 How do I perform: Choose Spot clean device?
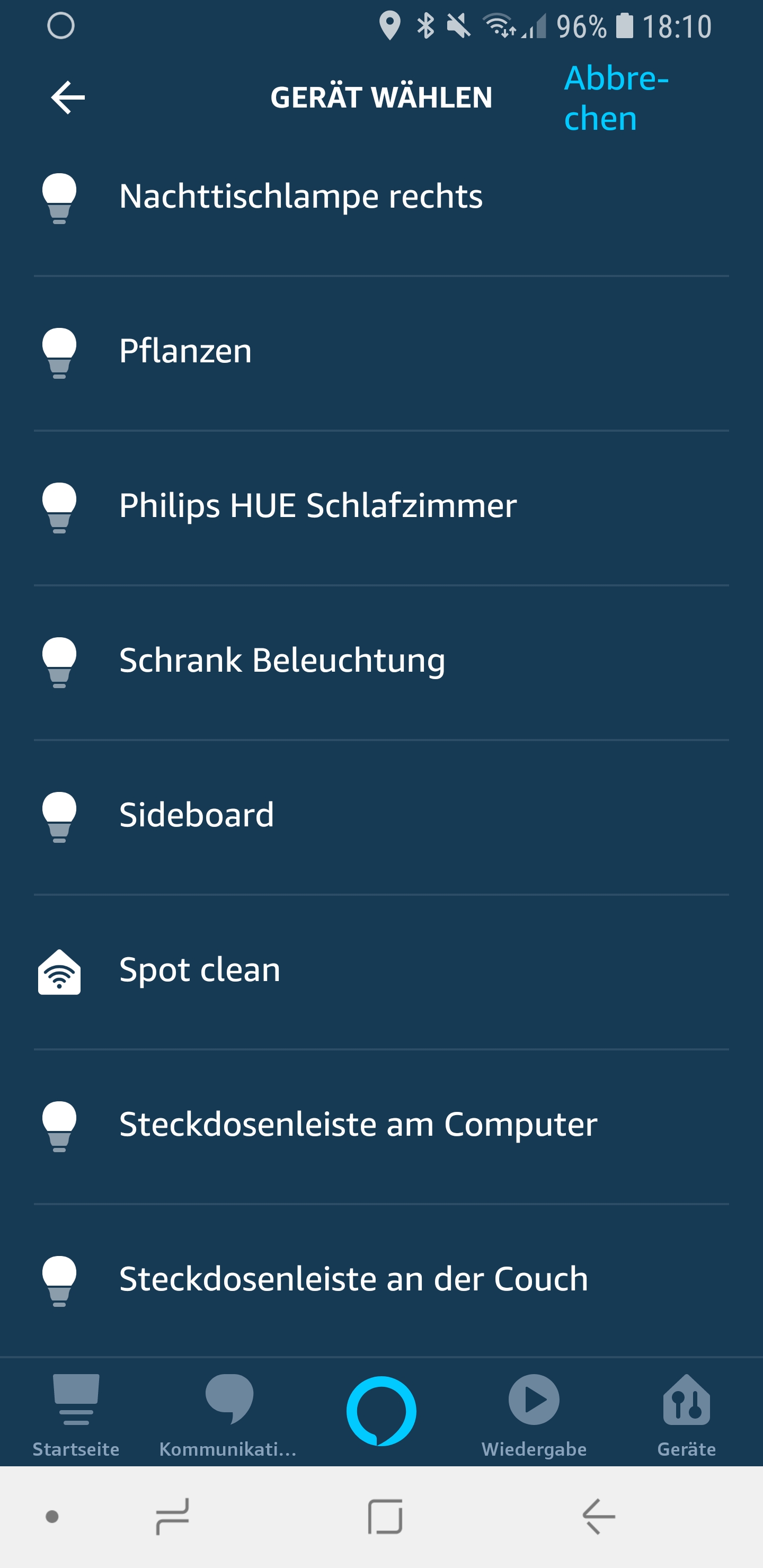[x=200, y=969]
